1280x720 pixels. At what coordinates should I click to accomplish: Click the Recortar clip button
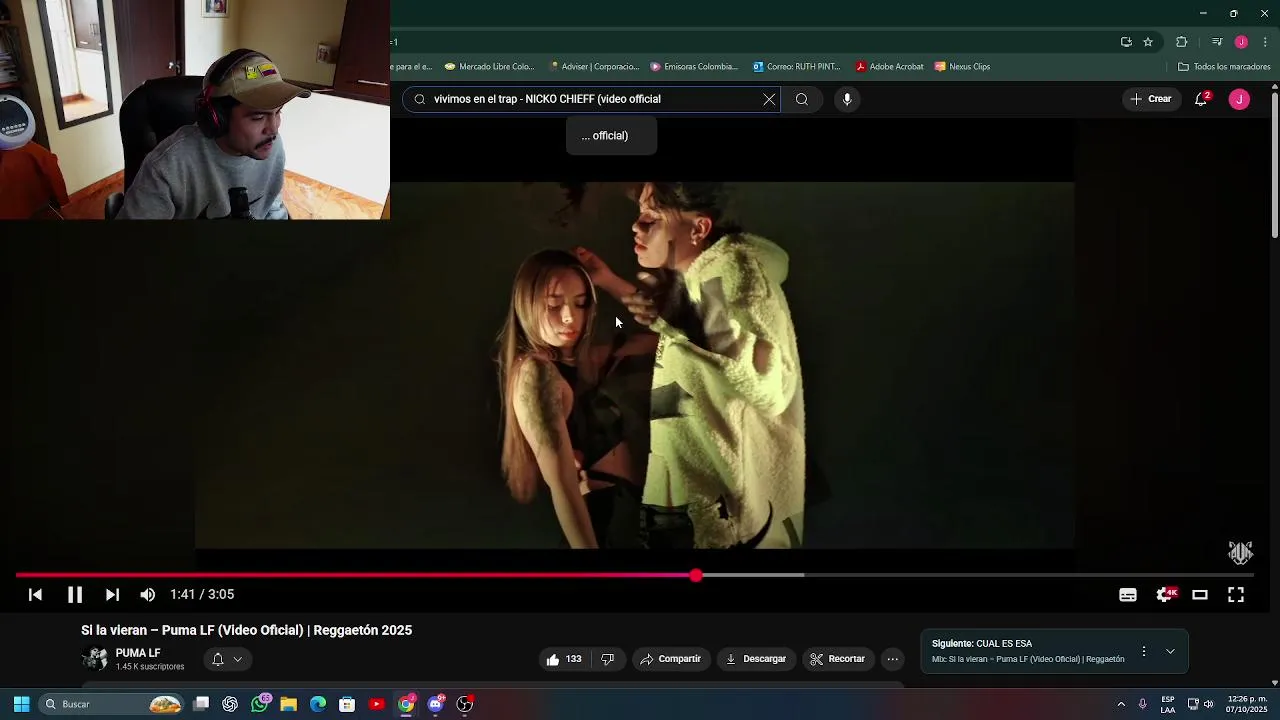tap(837, 659)
